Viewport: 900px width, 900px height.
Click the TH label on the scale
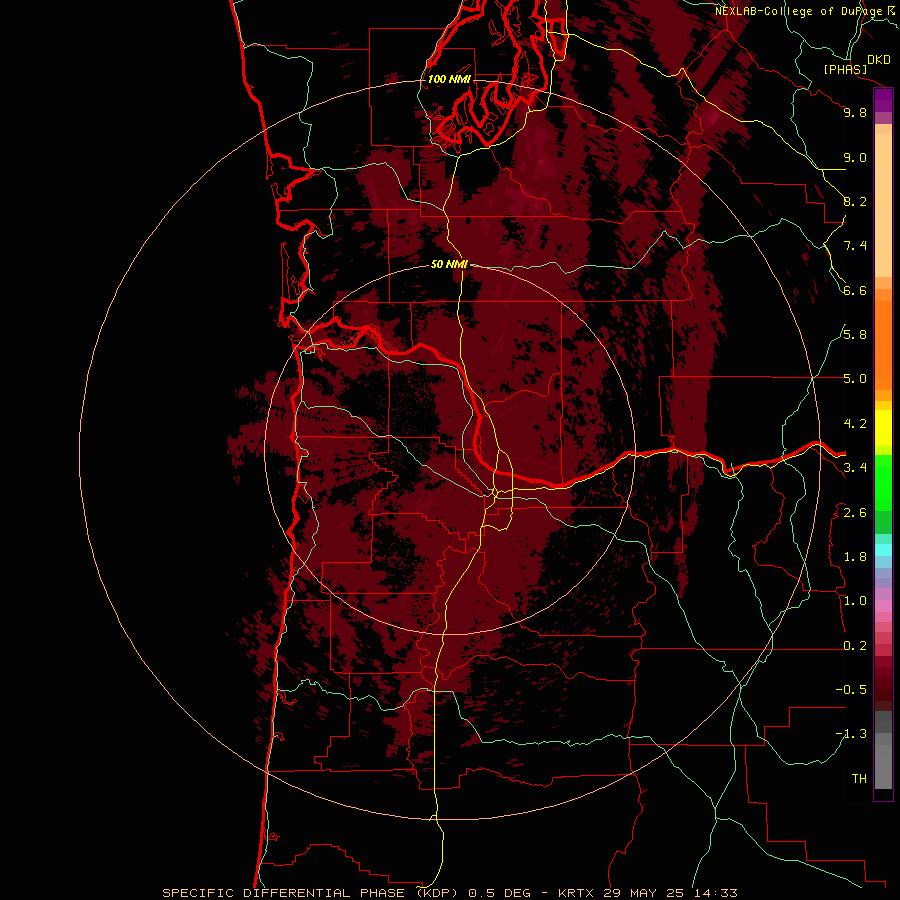pos(859,779)
